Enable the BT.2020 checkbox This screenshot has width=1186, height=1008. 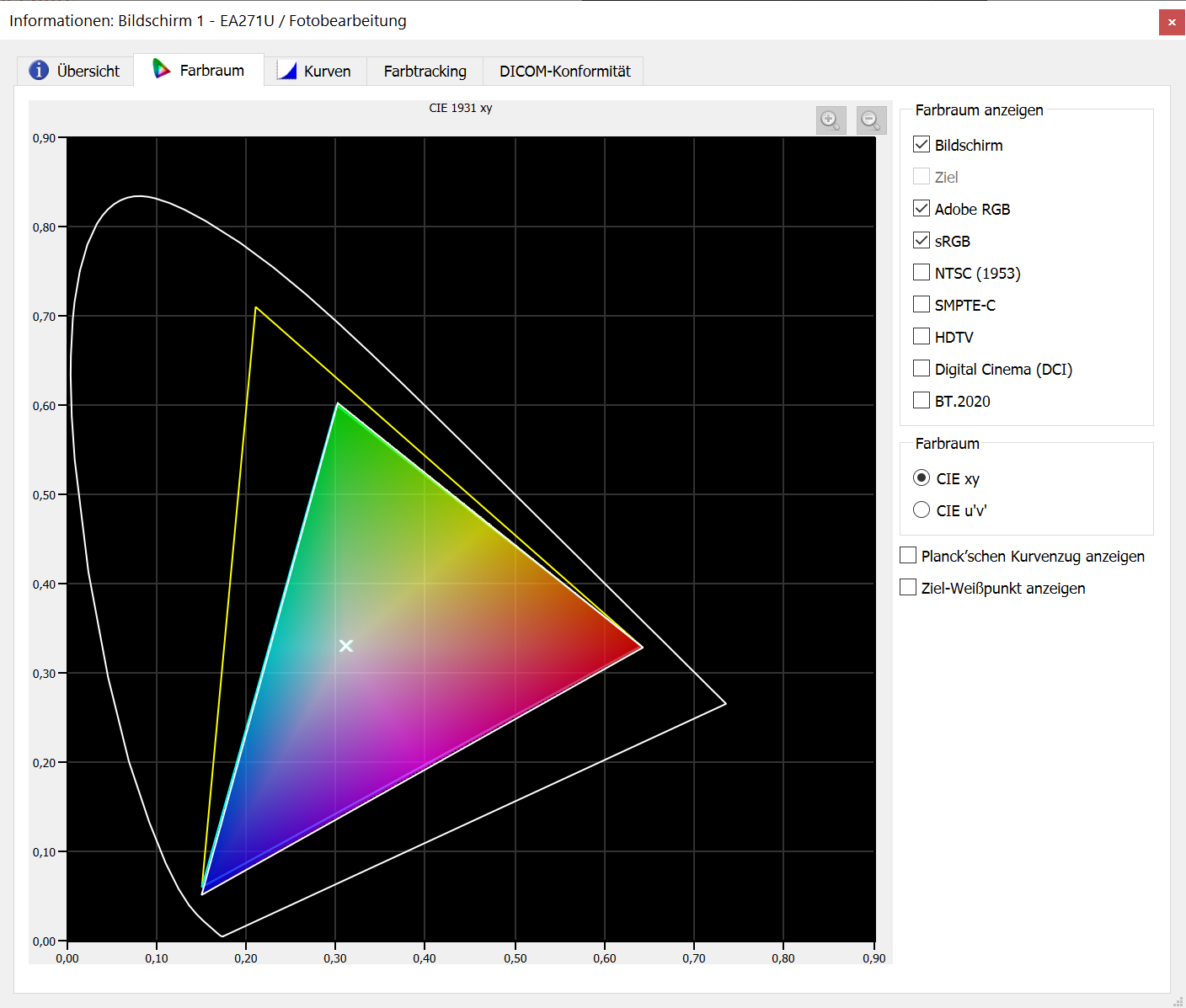(x=922, y=401)
